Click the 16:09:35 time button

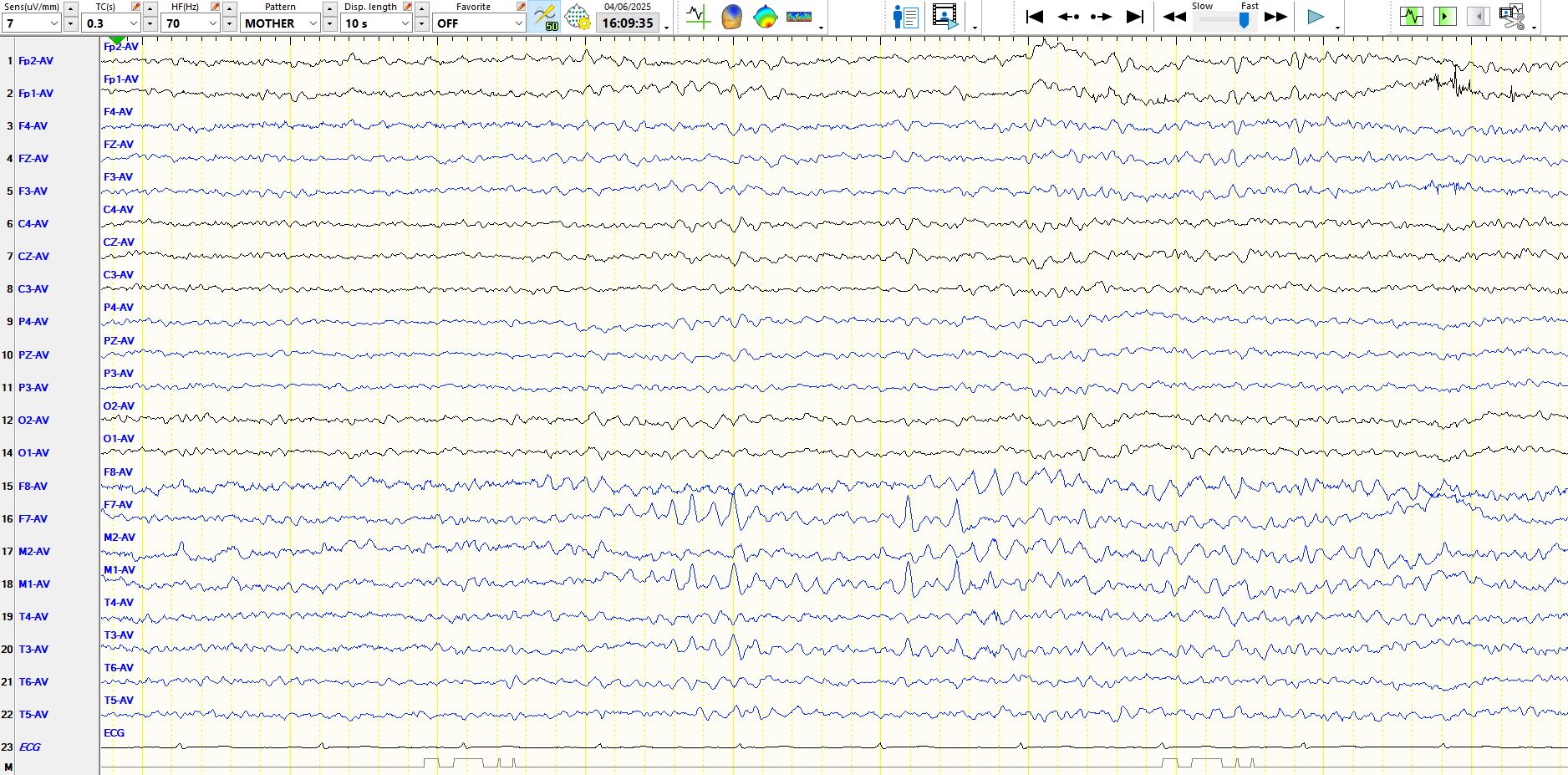pos(628,23)
